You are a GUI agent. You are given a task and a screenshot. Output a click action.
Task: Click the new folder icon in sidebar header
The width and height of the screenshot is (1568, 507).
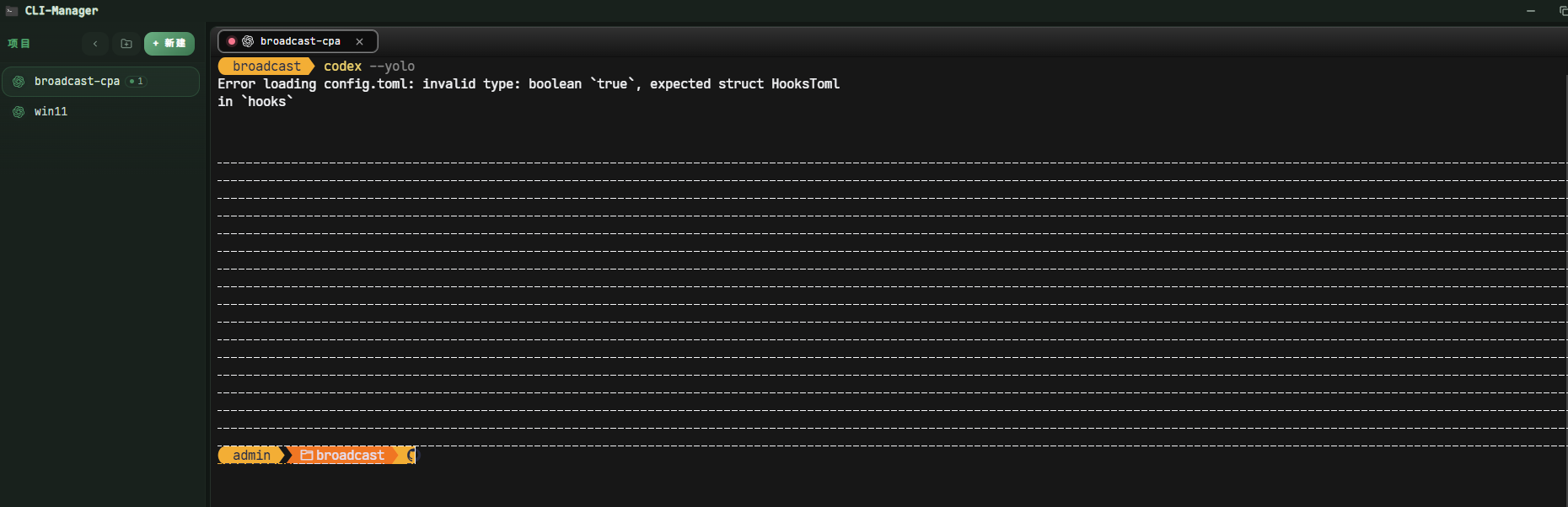[126, 44]
